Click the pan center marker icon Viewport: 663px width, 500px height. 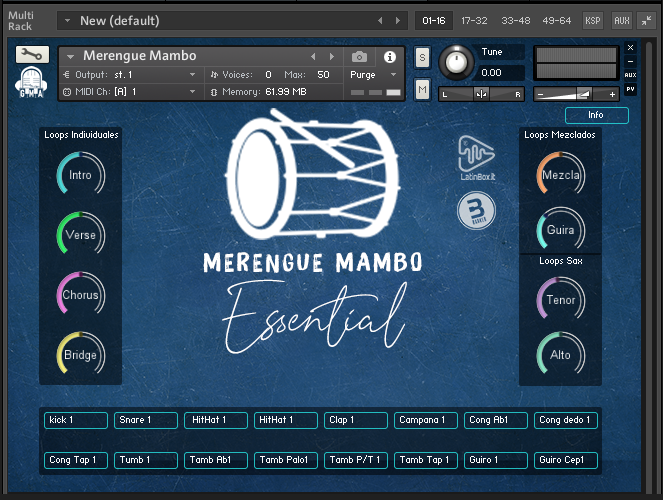(481, 94)
